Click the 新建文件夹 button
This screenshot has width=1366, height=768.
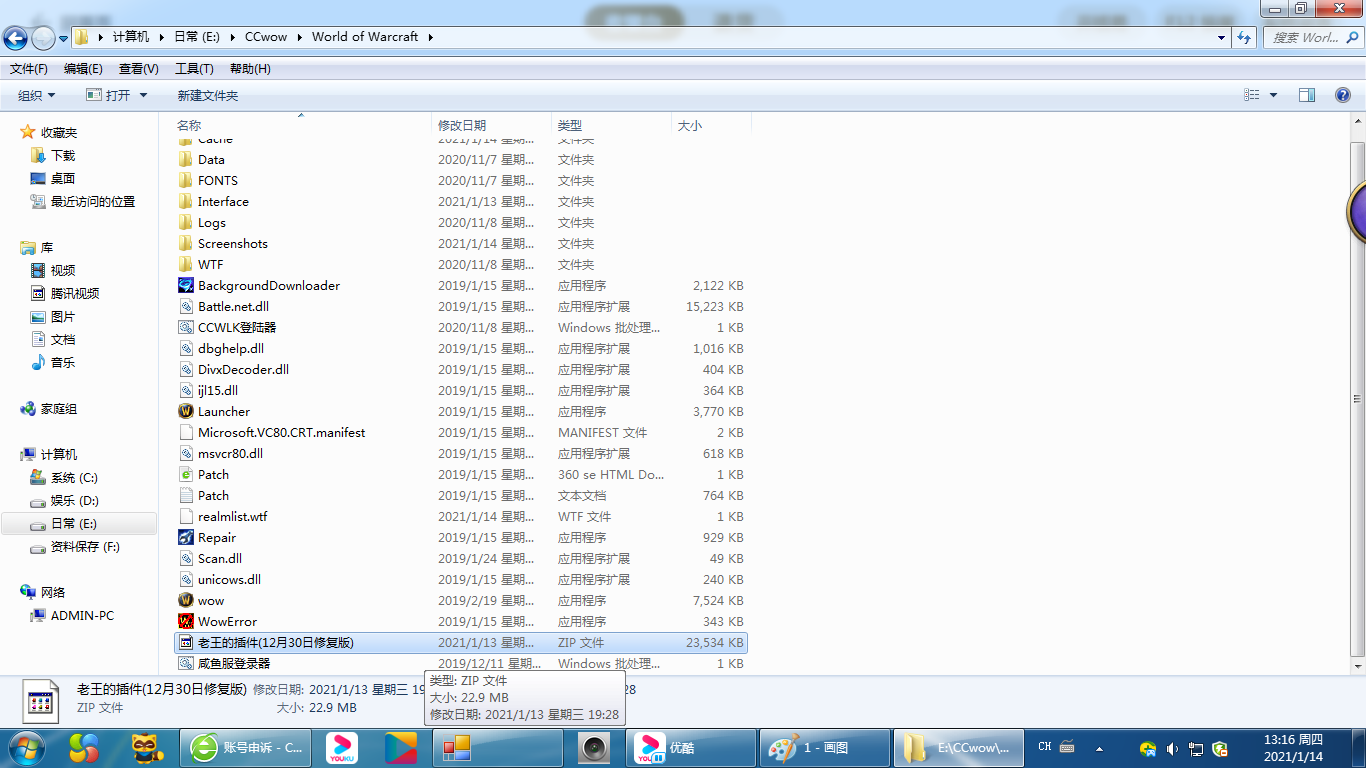click(208, 95)
